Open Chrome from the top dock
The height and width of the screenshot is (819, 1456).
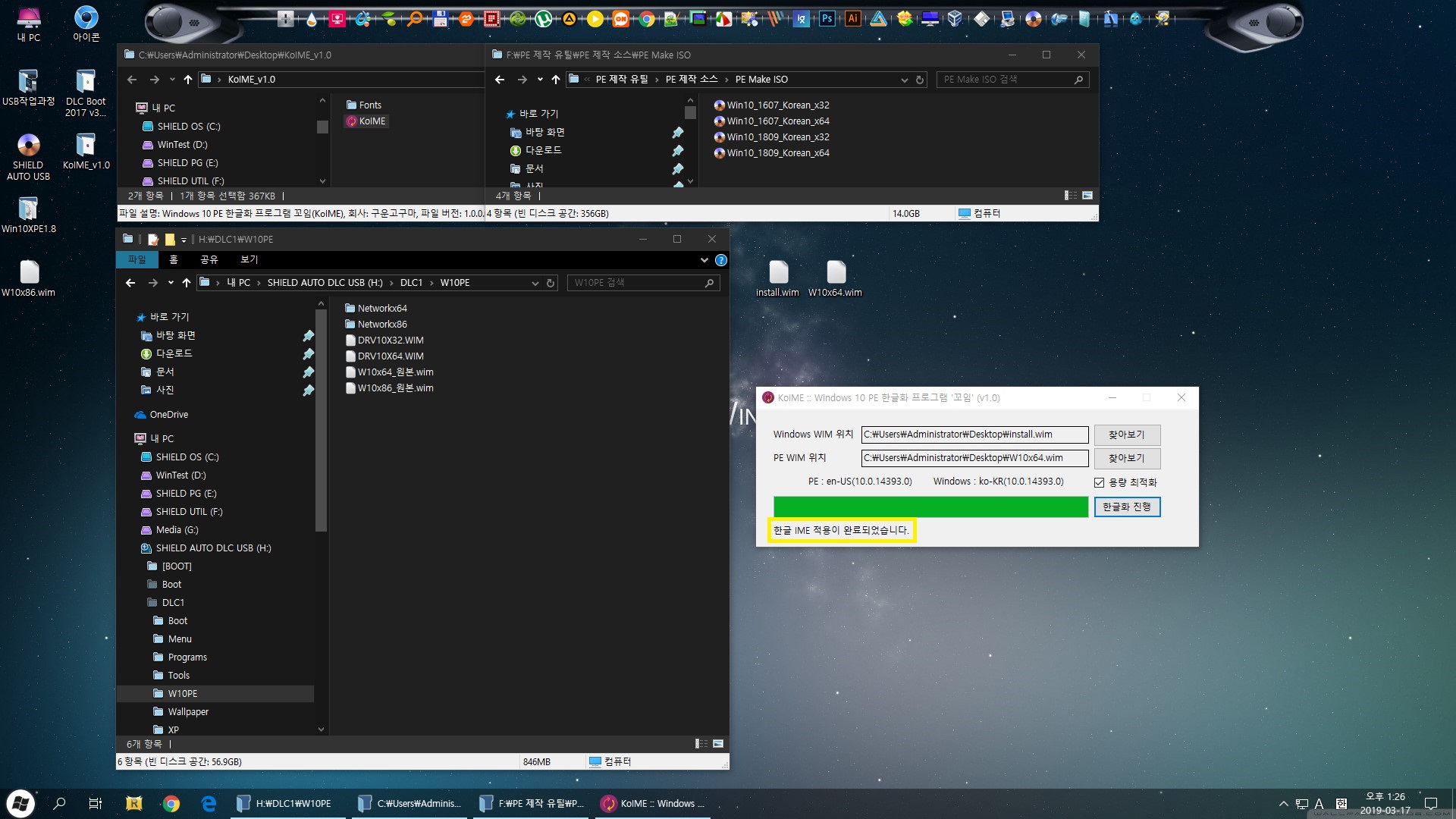coord(647,19)
